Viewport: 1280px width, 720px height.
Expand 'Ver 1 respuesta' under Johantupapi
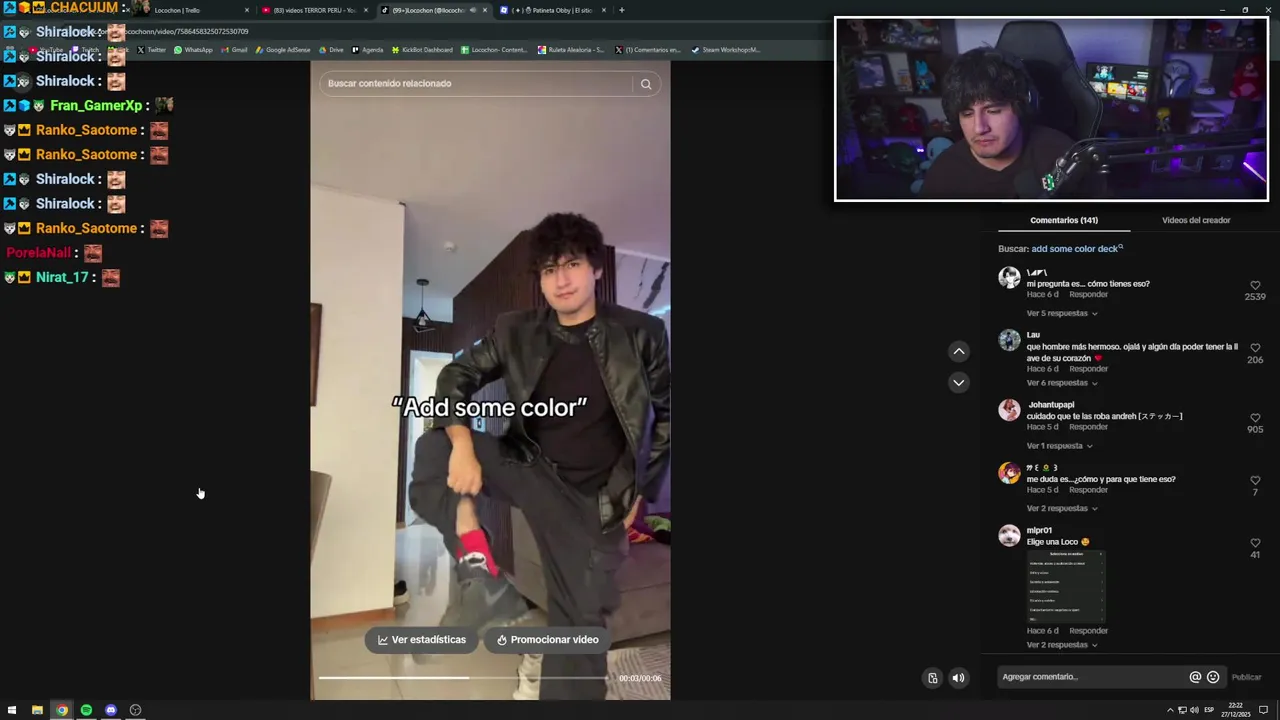[1059, 446]
